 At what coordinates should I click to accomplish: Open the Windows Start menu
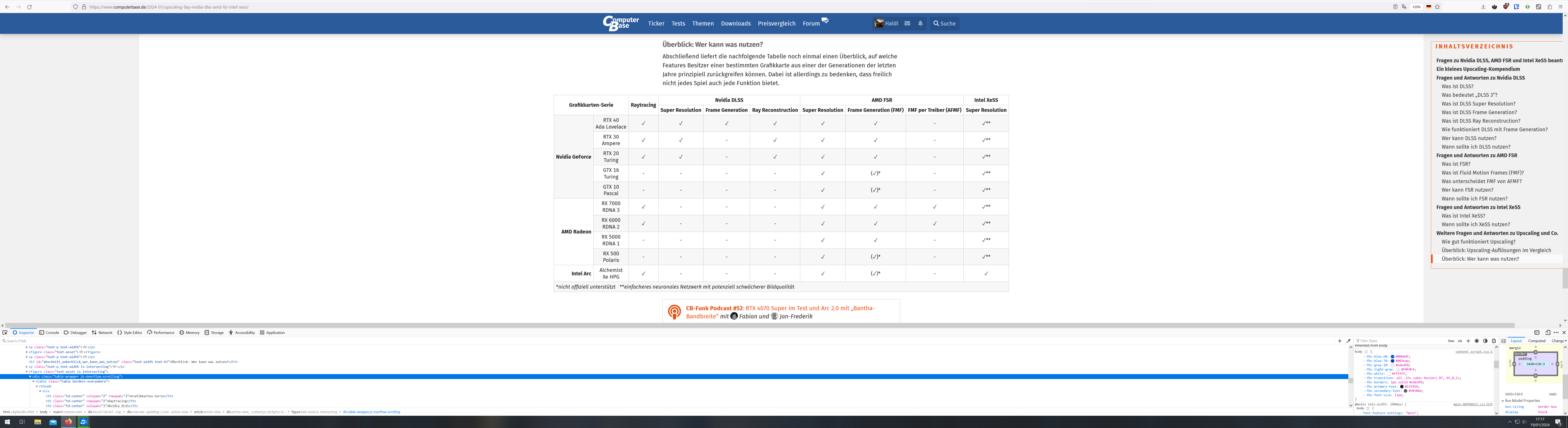pyautogui.click(x=7, y=422)
